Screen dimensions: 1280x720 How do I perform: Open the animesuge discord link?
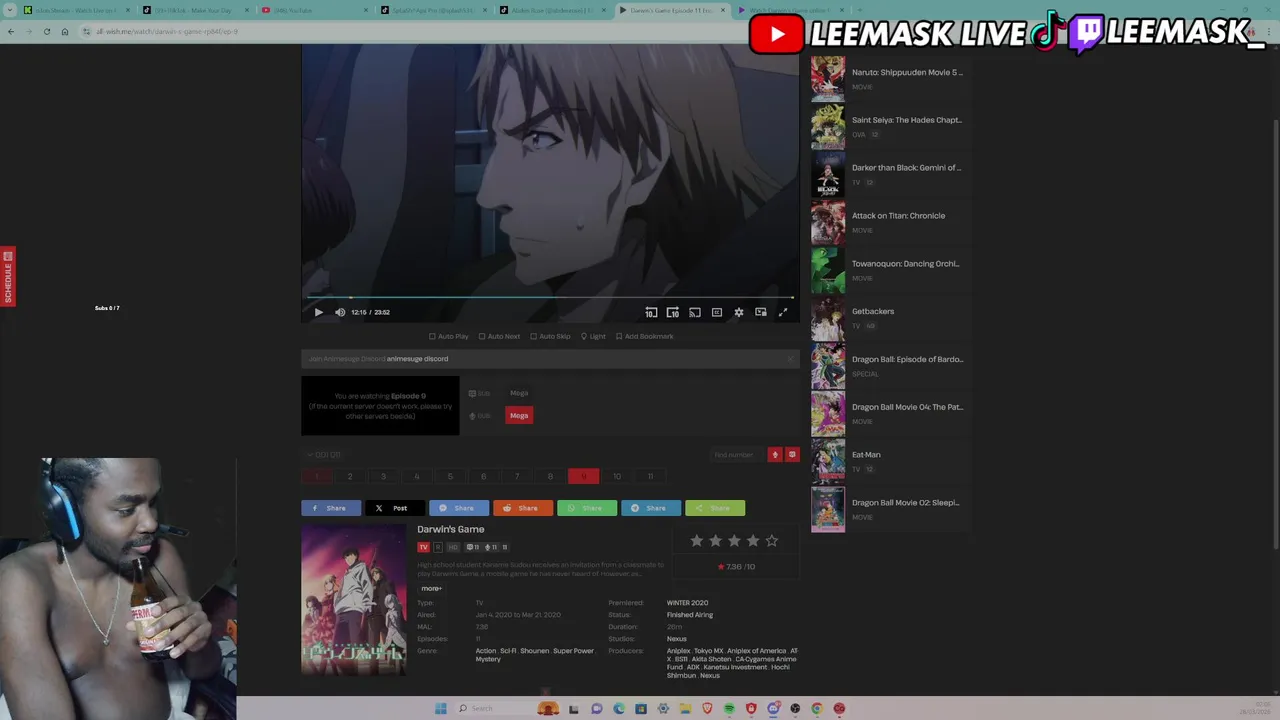pyautogui.click(x=417, y=359)
